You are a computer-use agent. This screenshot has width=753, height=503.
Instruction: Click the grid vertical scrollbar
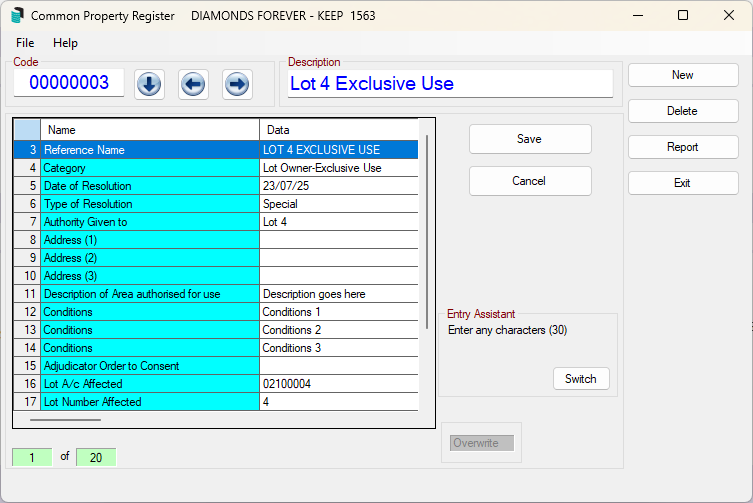coord(426,232)
